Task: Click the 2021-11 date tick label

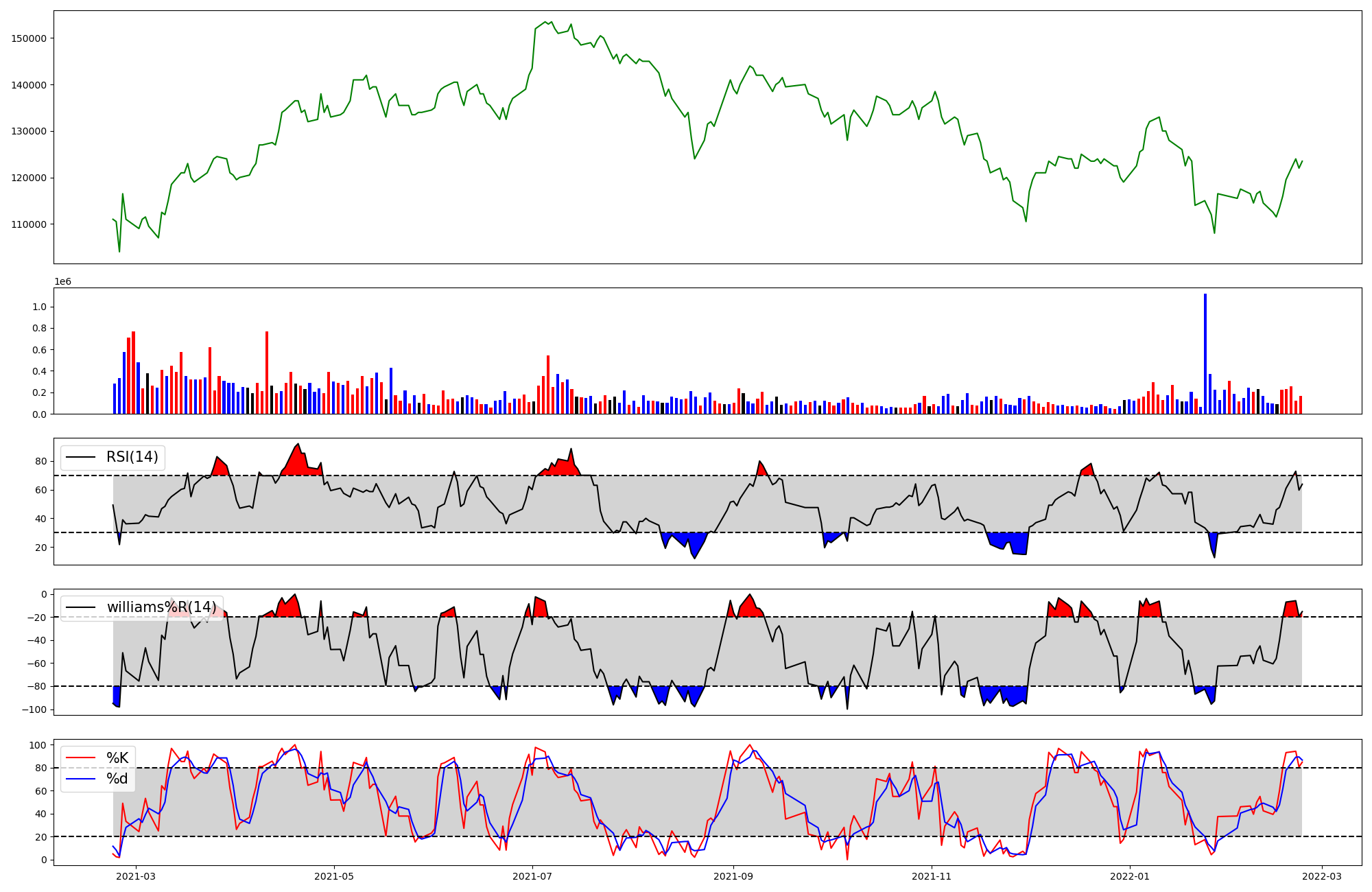Action: [x=932, y=876]
